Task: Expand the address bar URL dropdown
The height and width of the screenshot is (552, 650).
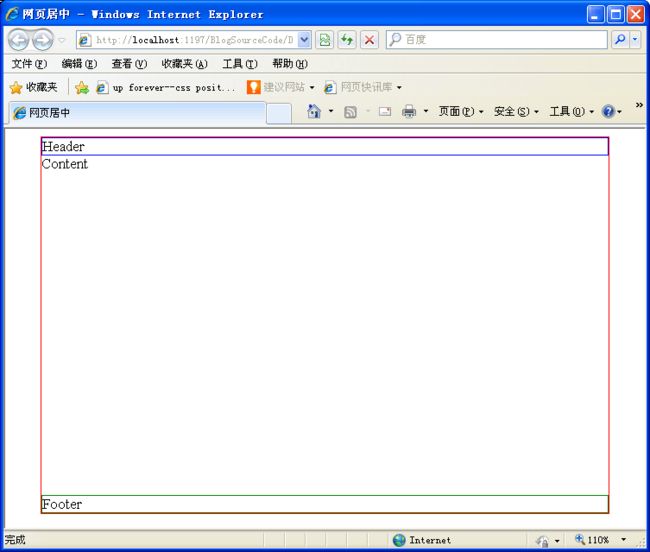Action: click(304, 40)
